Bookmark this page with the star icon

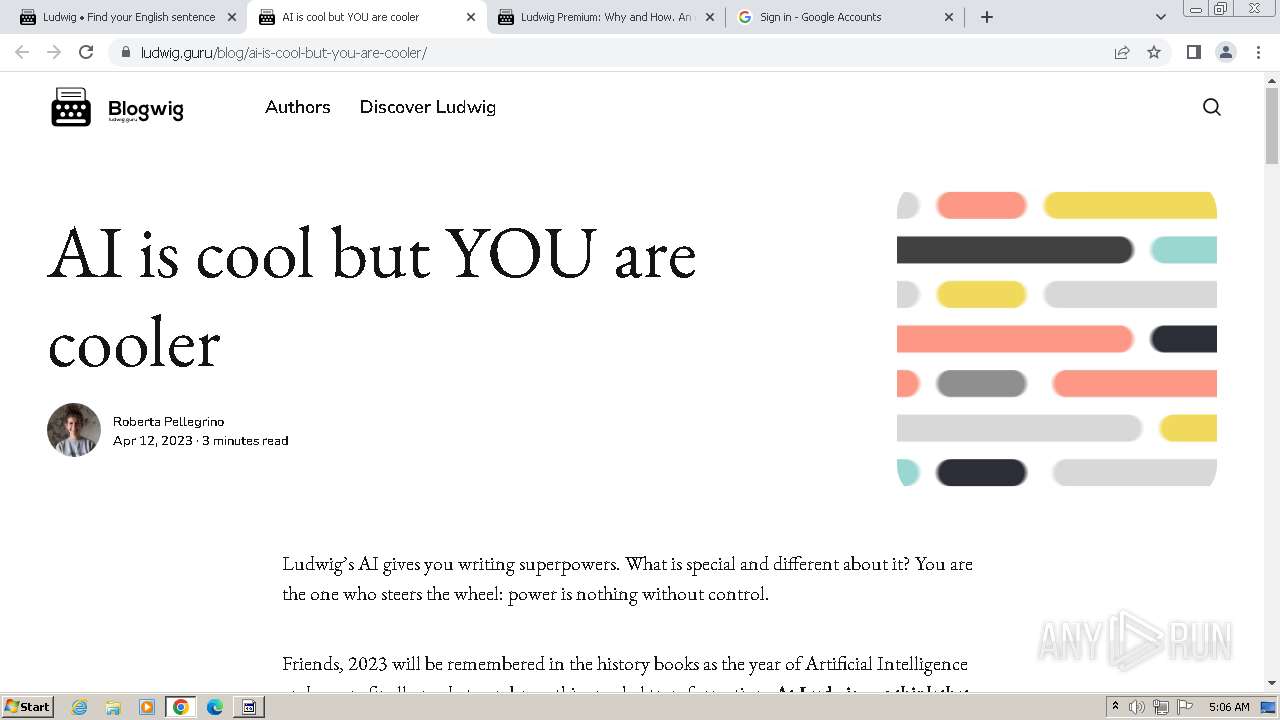click(1154, 52)
